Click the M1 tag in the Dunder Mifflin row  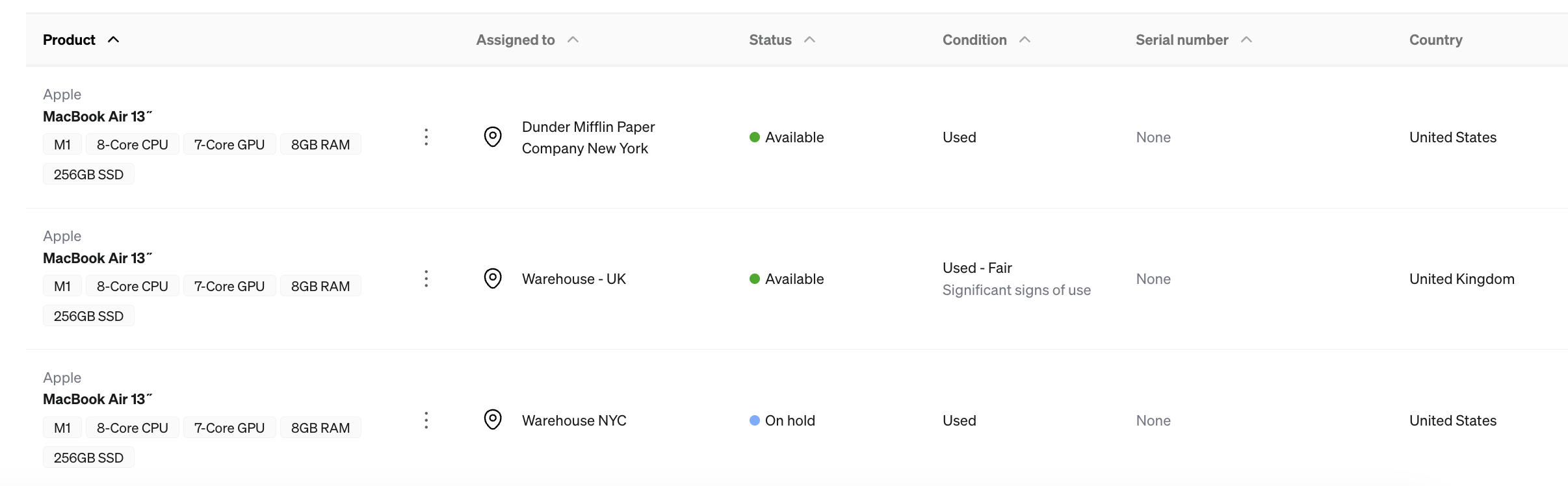tap(62, 144)
